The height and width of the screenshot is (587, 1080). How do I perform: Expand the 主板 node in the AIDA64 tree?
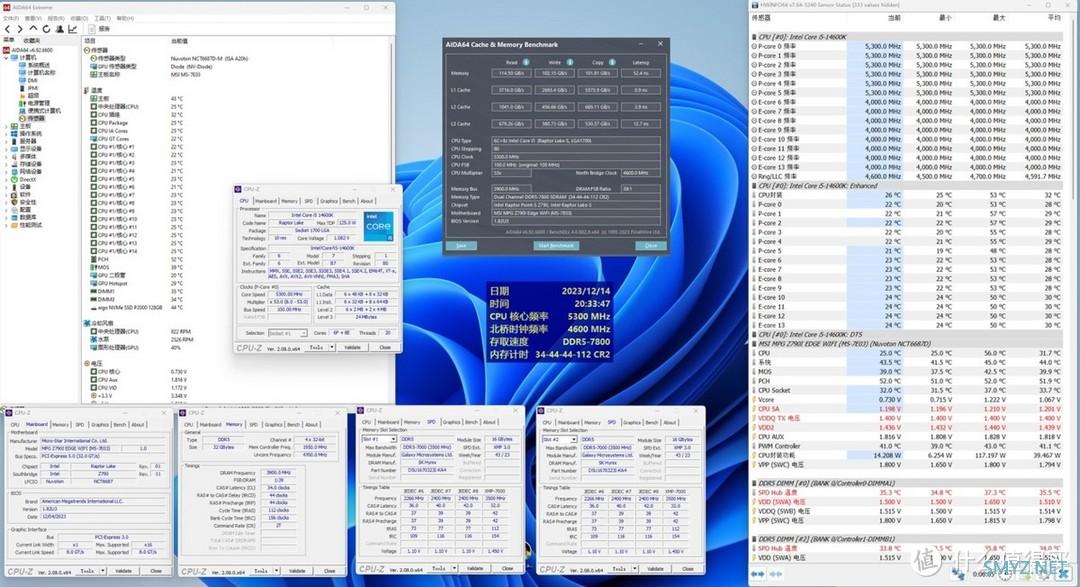[6, 126]
